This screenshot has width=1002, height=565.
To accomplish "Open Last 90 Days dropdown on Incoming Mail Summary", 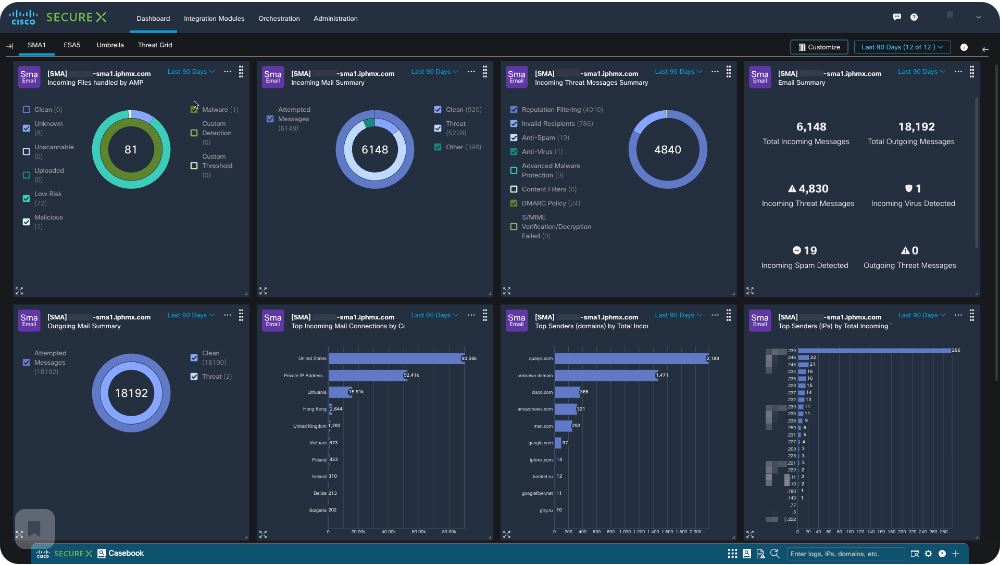I will pyautogui.click(x=435, y=72).
